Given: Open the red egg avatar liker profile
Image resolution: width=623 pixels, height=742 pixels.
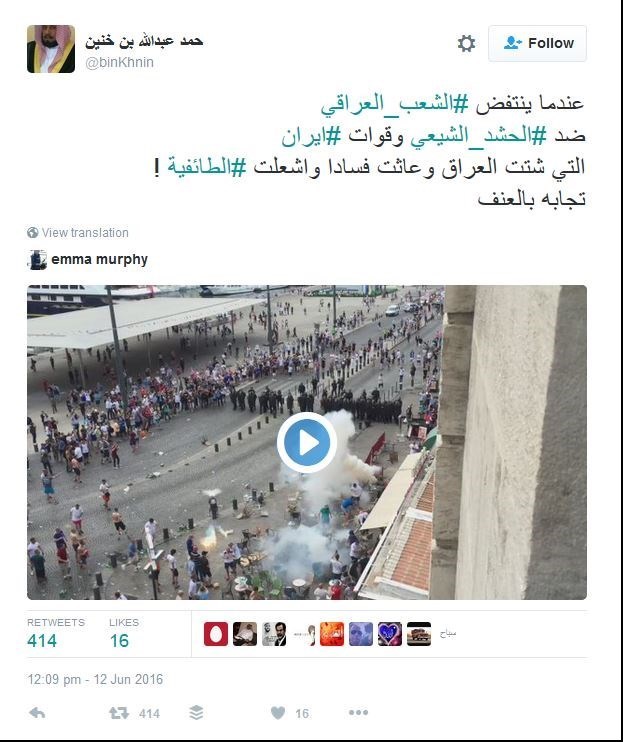Looking at the screenshot, I should tap(216, 634).
